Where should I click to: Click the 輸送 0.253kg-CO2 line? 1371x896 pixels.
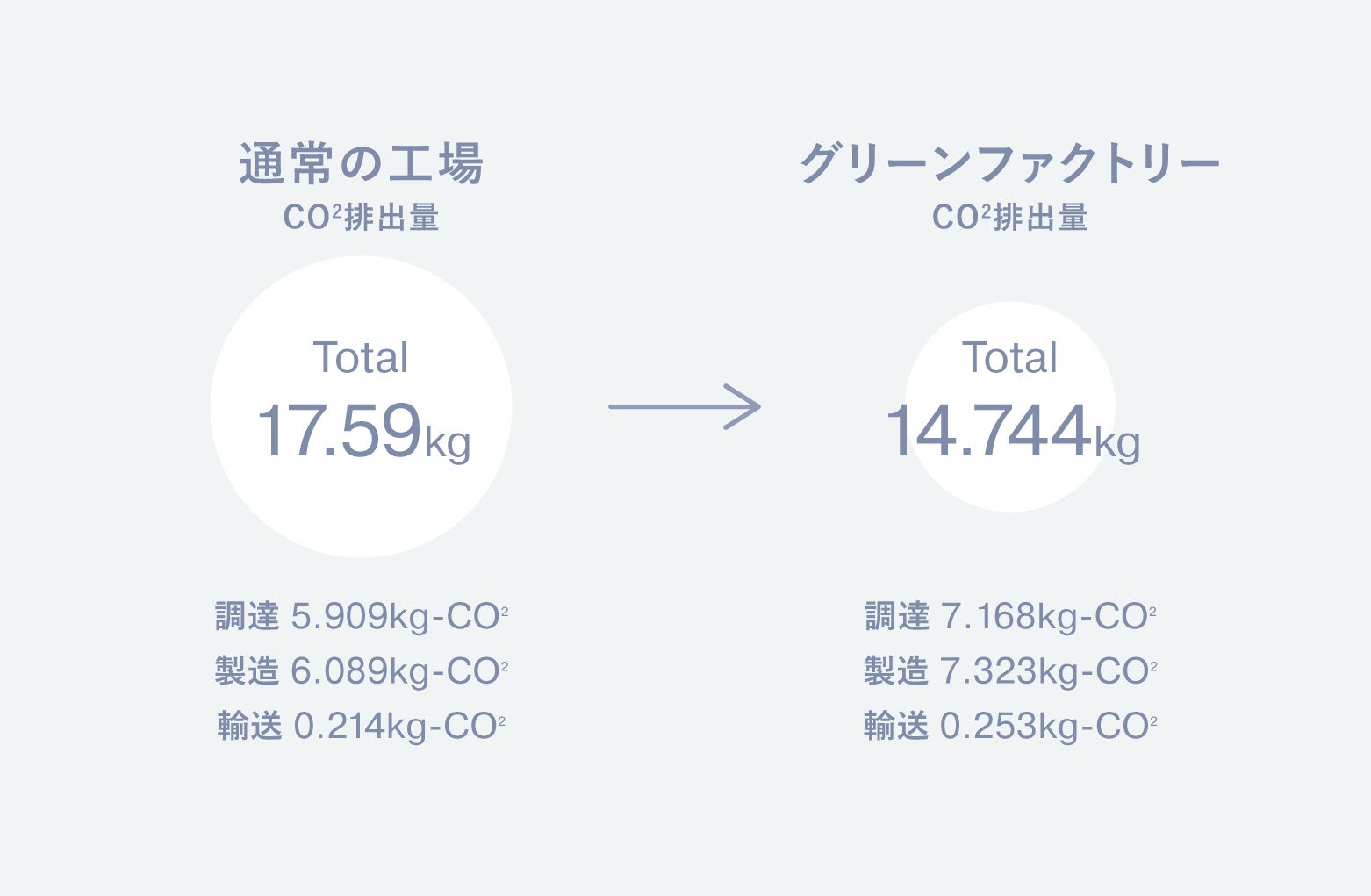click(x=1010, y=726)
